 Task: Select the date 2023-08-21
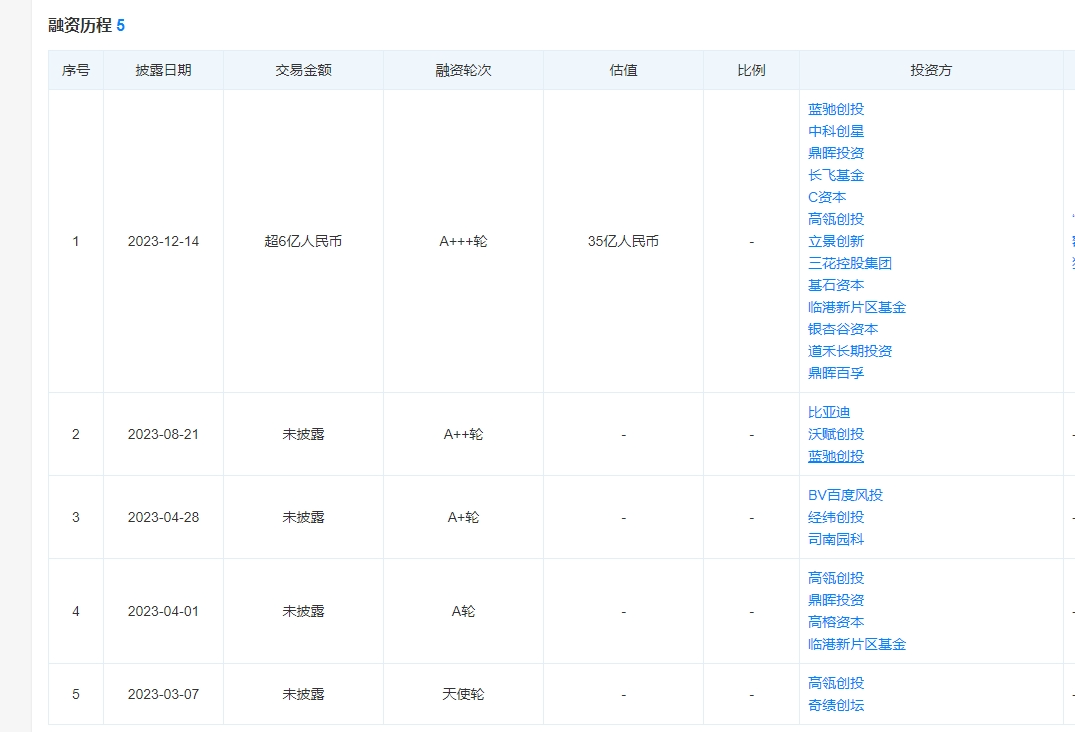tap(163, 434)
